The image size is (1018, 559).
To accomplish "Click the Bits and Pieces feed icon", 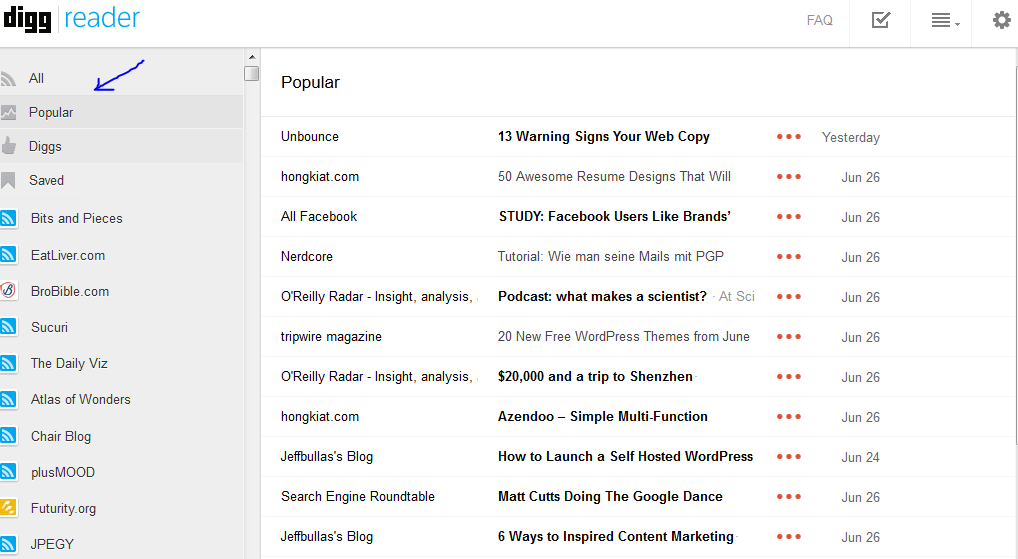I will 8,218.
